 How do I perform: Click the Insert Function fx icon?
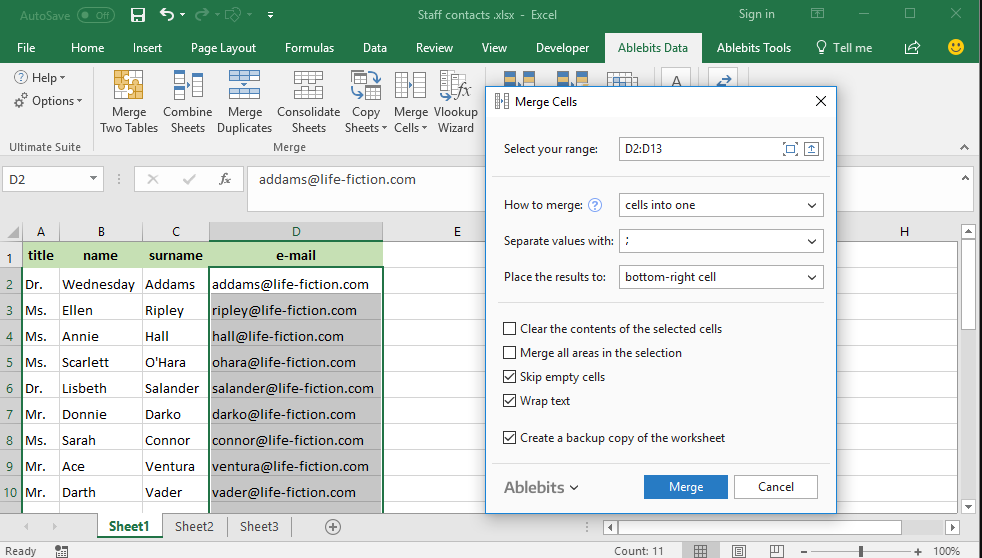[x=226, y=179]
